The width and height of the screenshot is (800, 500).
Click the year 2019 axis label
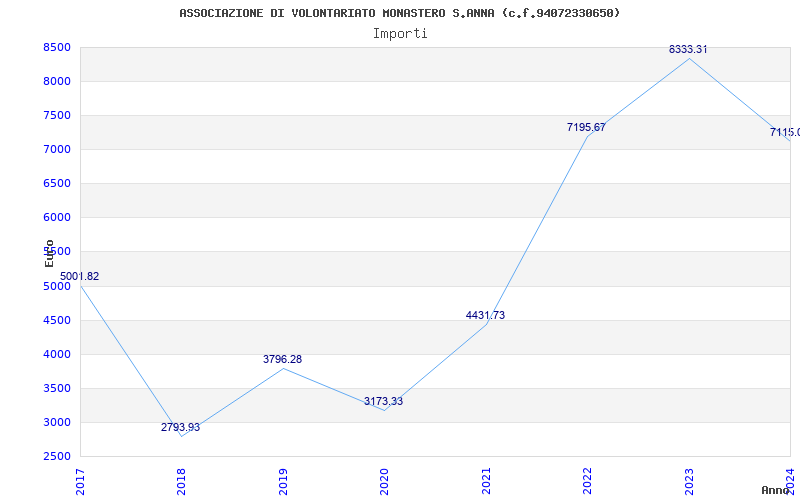tap(283, 482)
